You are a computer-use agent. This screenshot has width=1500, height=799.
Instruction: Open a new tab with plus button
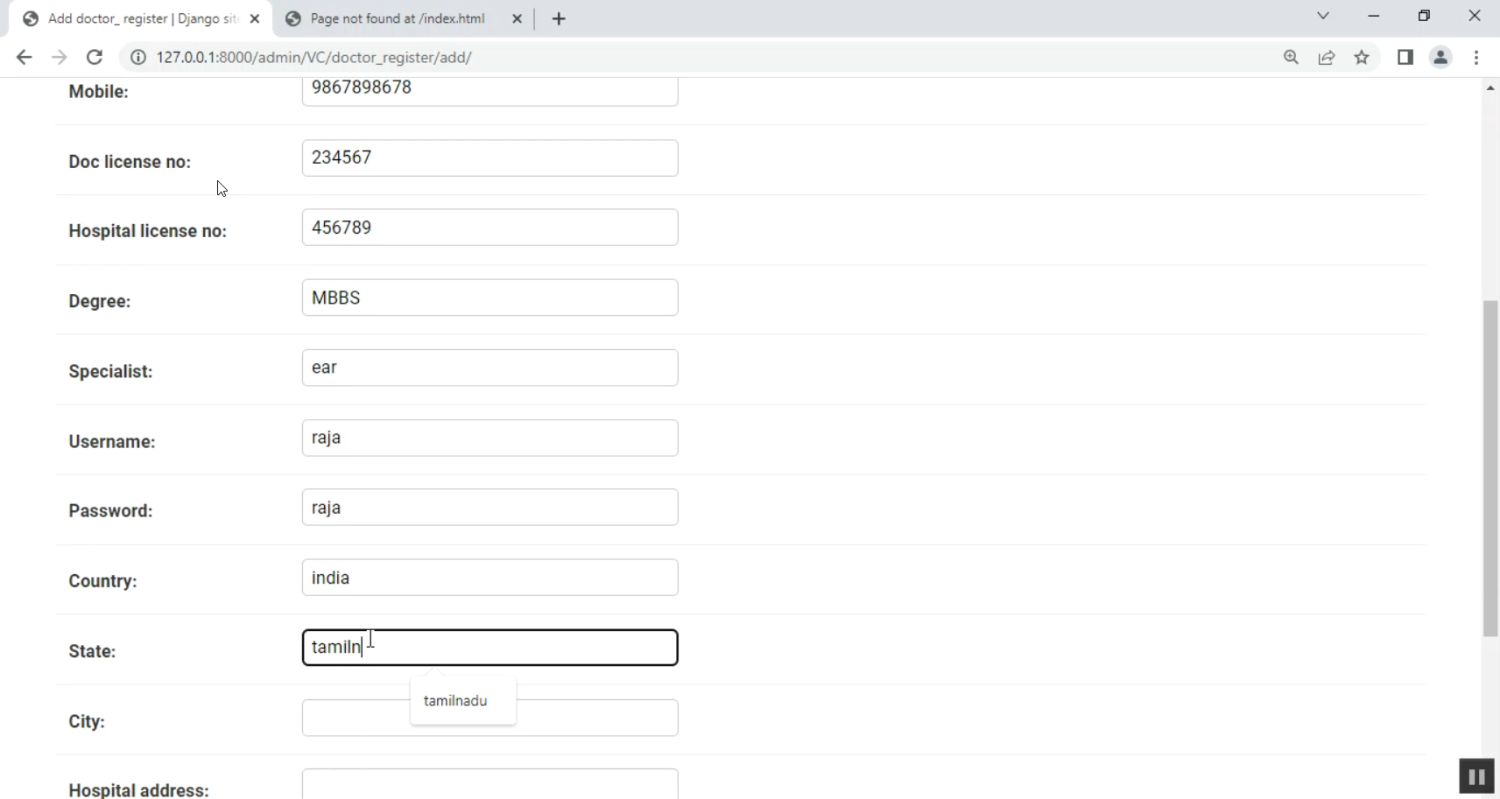(558, 19)
